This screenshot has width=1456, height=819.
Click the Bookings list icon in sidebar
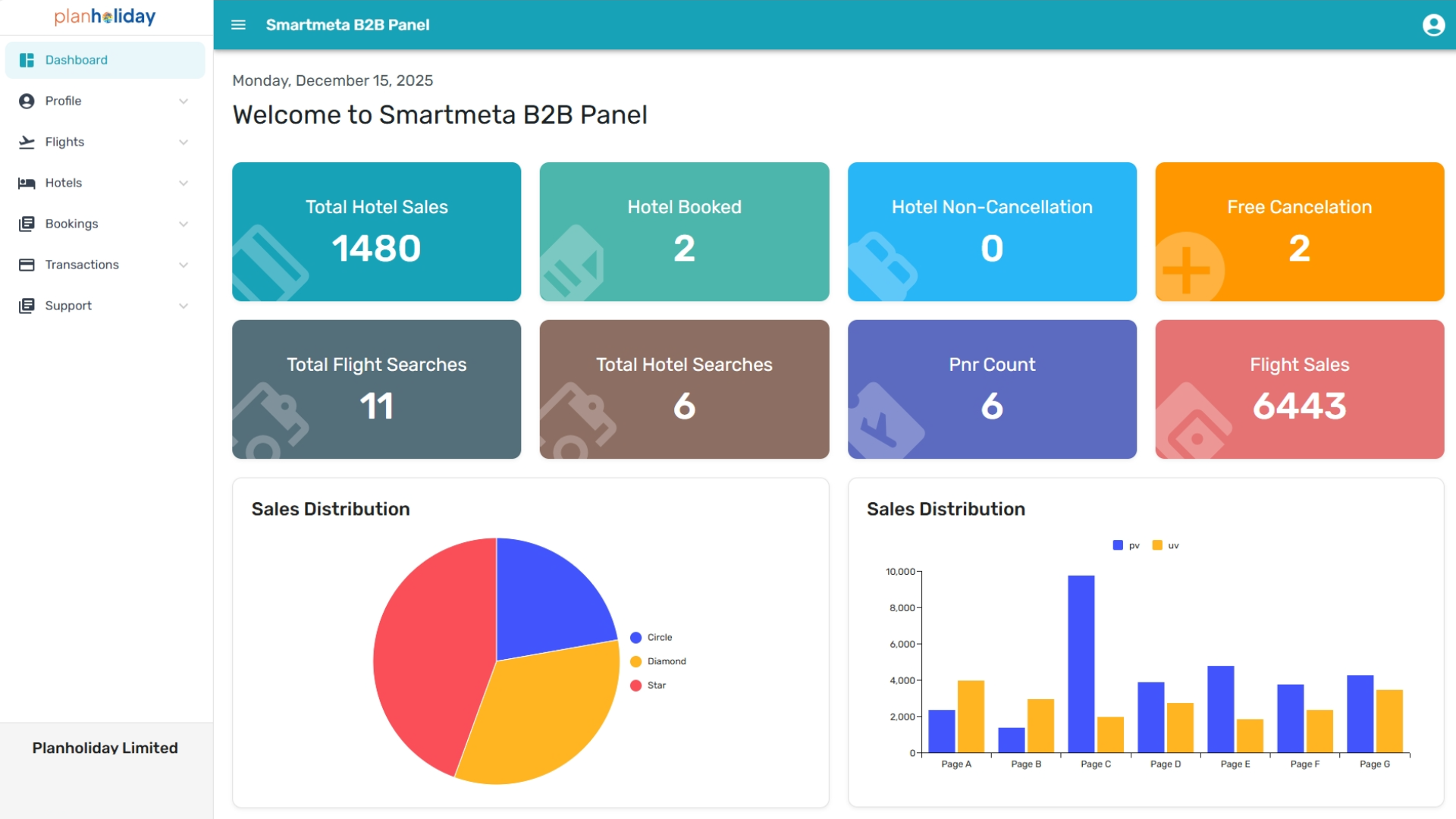point(27,224)
